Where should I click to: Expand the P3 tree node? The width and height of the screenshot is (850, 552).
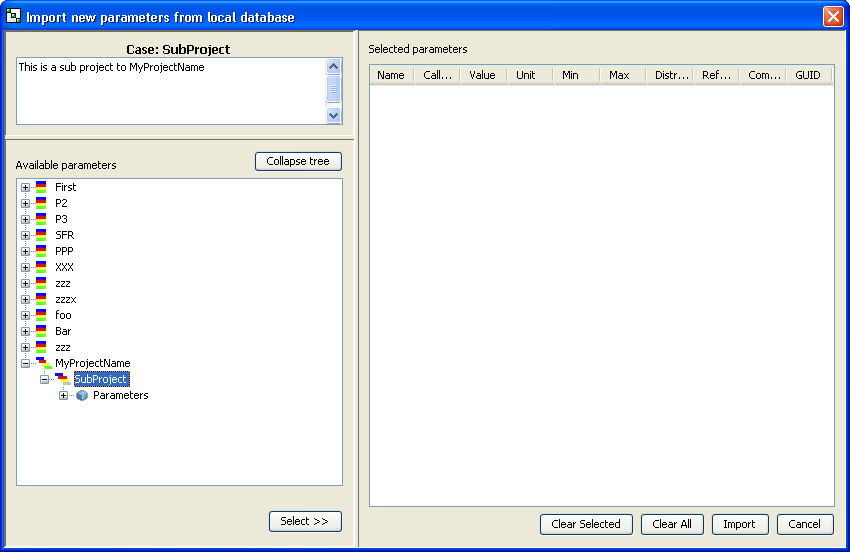pos(25,220)
